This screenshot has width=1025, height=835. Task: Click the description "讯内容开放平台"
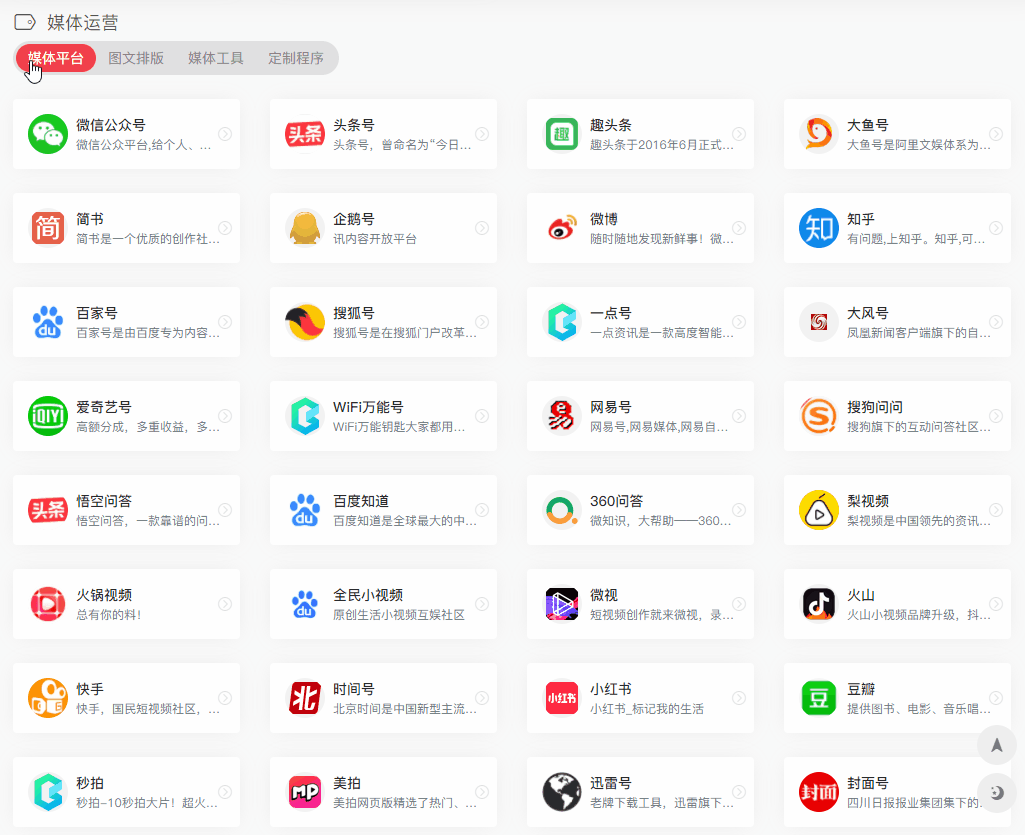pyautogui.click(x=375, y=239)
